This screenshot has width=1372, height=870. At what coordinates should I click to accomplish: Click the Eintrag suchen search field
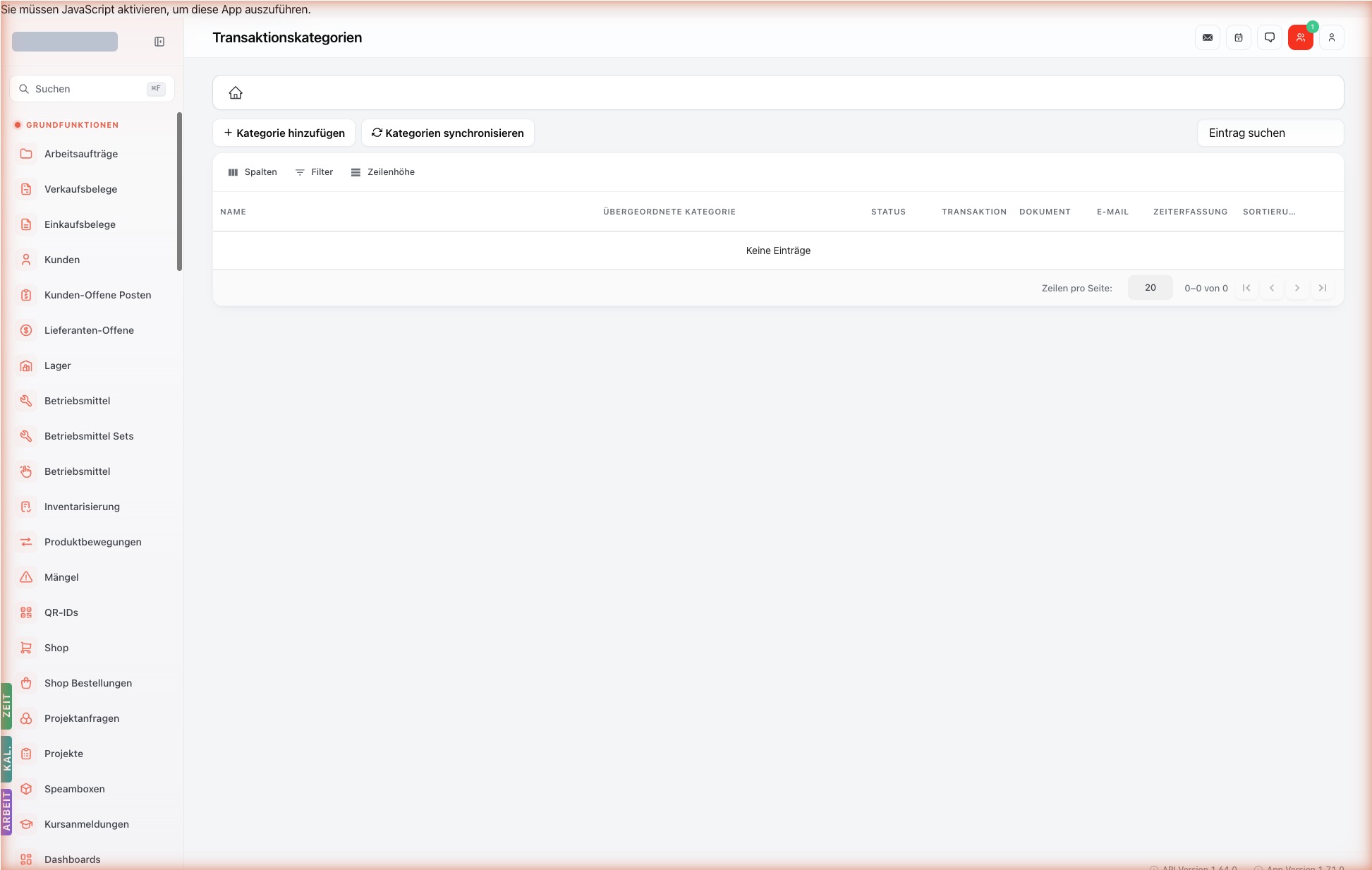(x=1270, y=133)
